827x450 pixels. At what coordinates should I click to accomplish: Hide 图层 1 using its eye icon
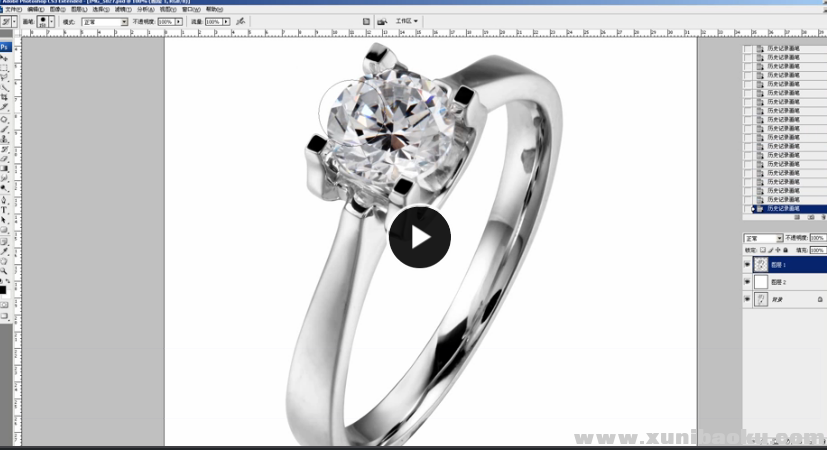coord(749,265)
